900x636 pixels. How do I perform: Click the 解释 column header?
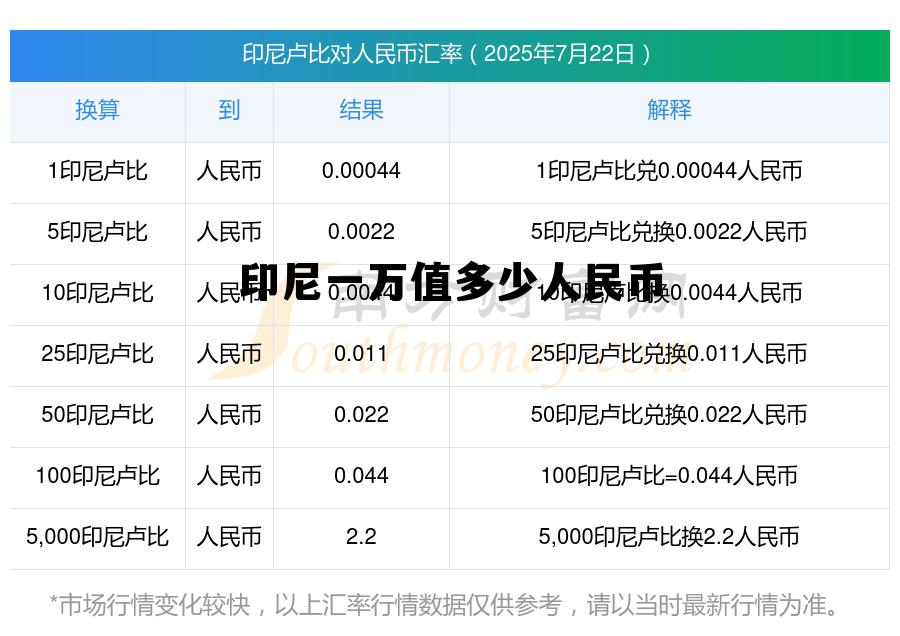point(671,111)
